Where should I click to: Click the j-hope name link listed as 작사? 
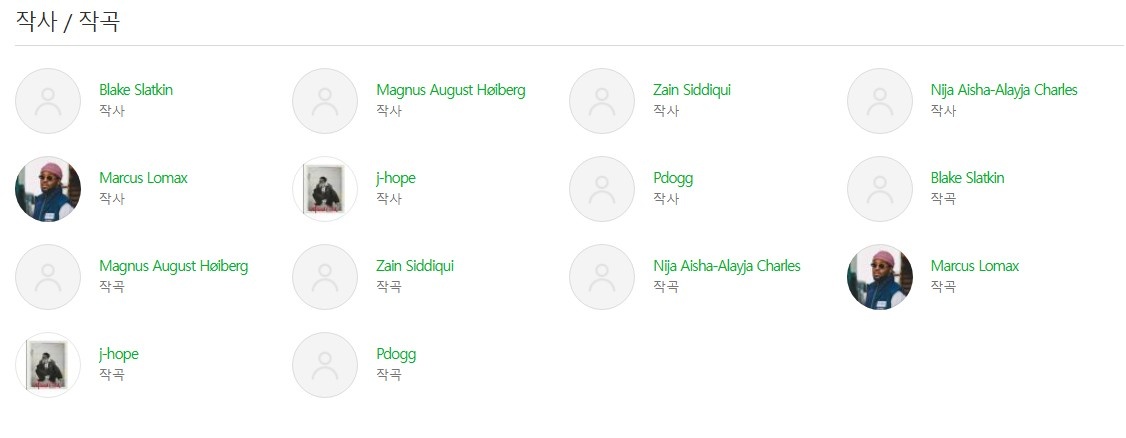pos(396,178)
